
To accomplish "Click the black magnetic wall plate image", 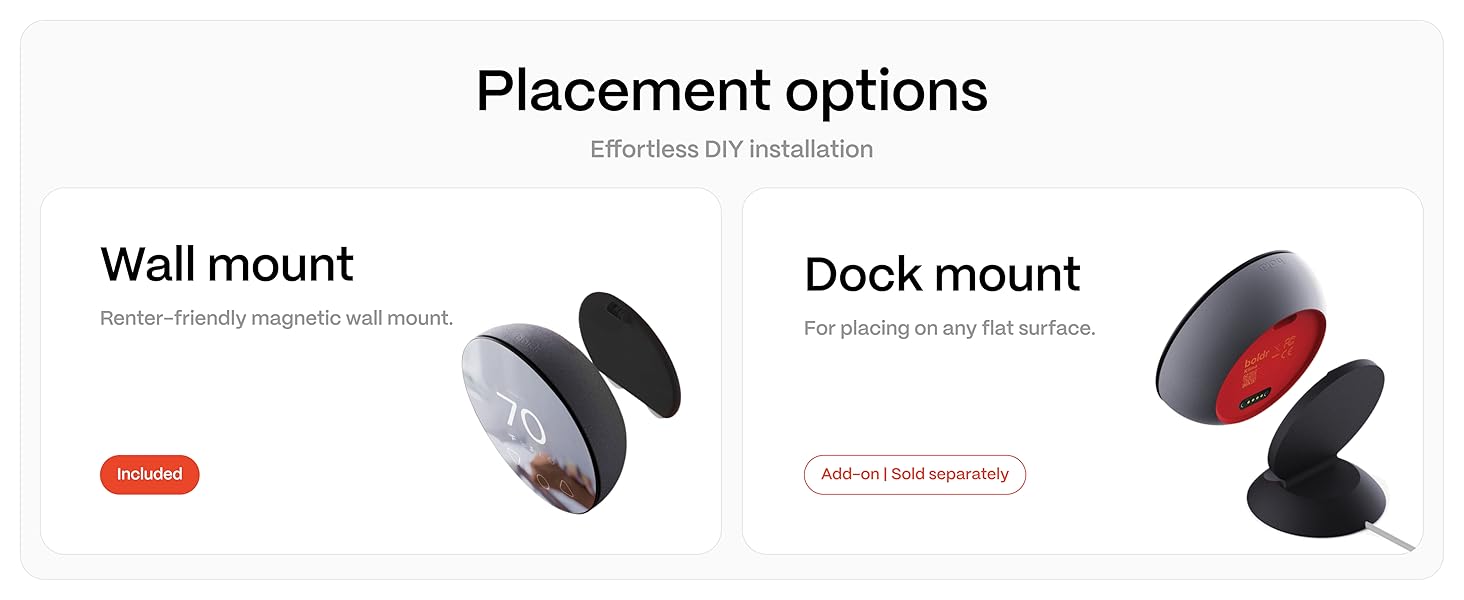I will [630, 352].
